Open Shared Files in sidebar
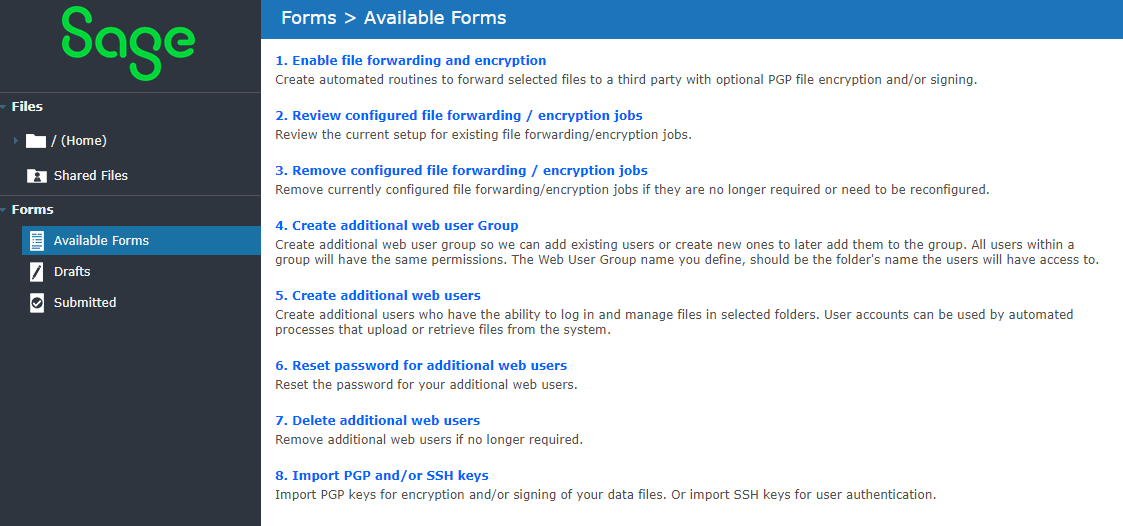 [90, 176]
